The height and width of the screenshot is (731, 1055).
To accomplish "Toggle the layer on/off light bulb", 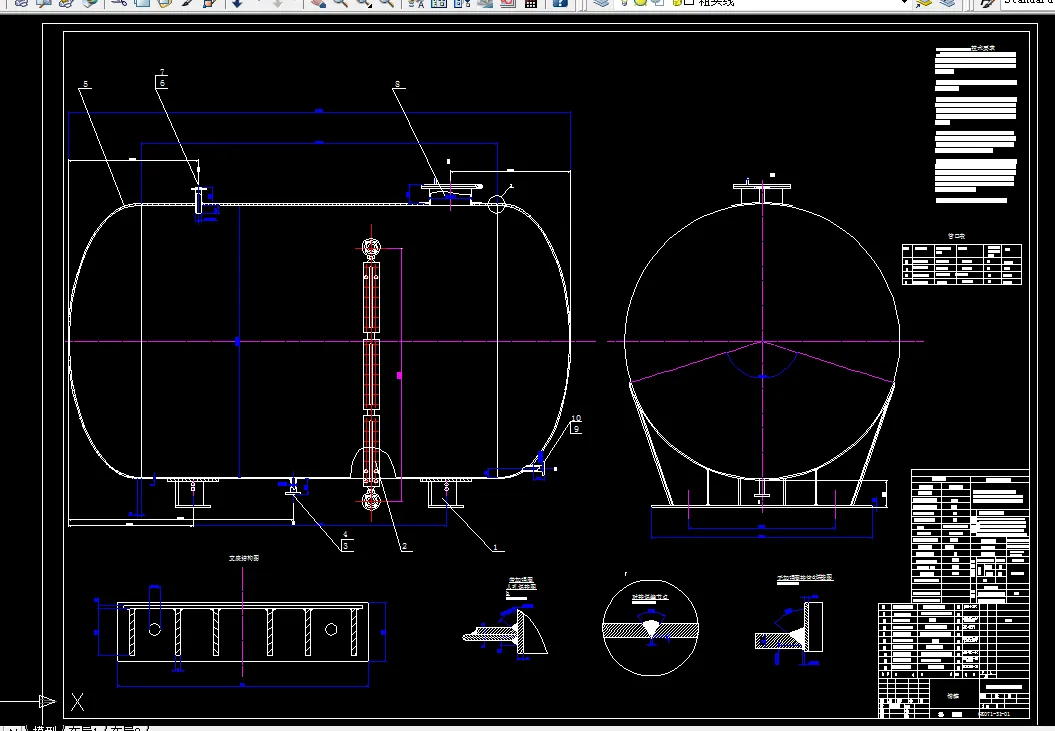I will pyautogui.click(x=624, y=3).
